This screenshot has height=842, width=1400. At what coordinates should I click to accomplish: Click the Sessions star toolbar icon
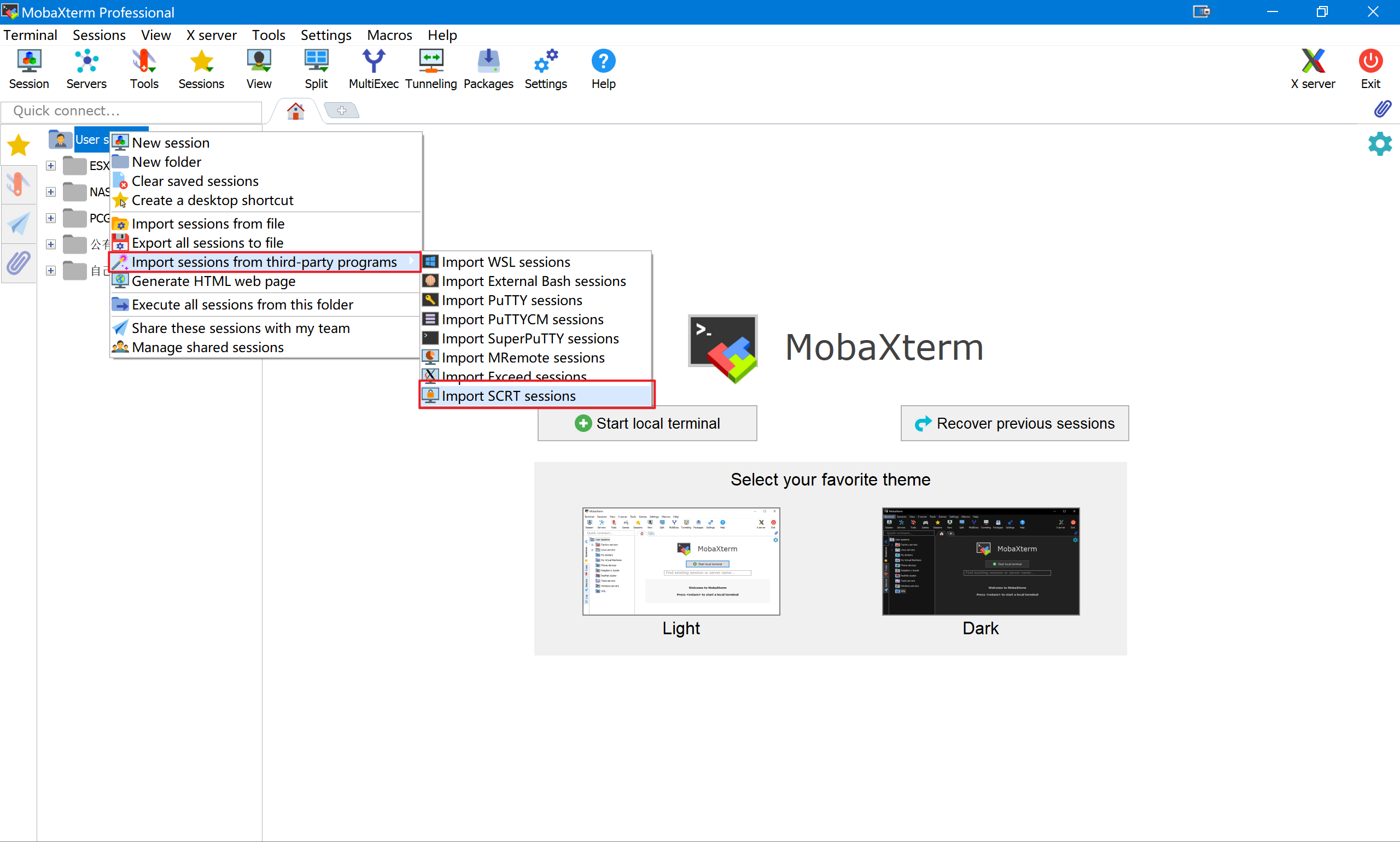coord(201,69)
